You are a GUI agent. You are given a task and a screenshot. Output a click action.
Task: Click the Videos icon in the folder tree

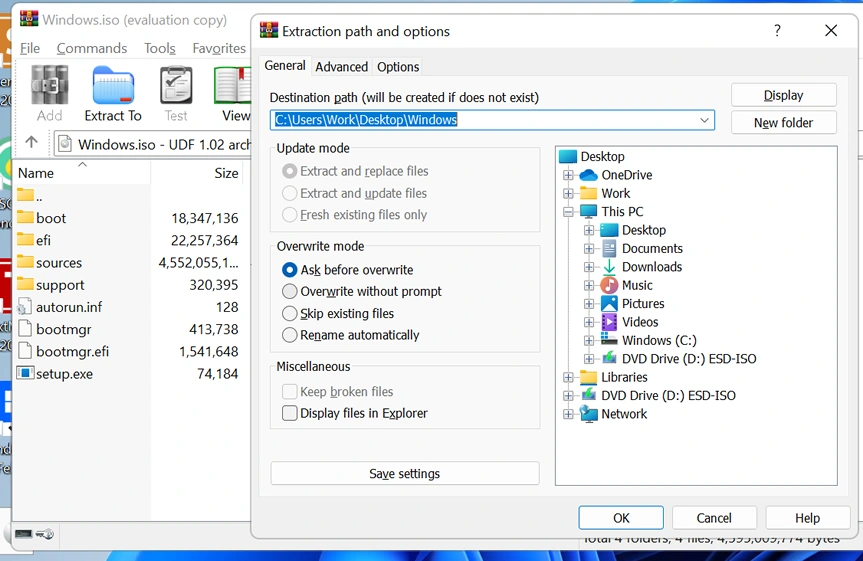(x=609, y=322)
